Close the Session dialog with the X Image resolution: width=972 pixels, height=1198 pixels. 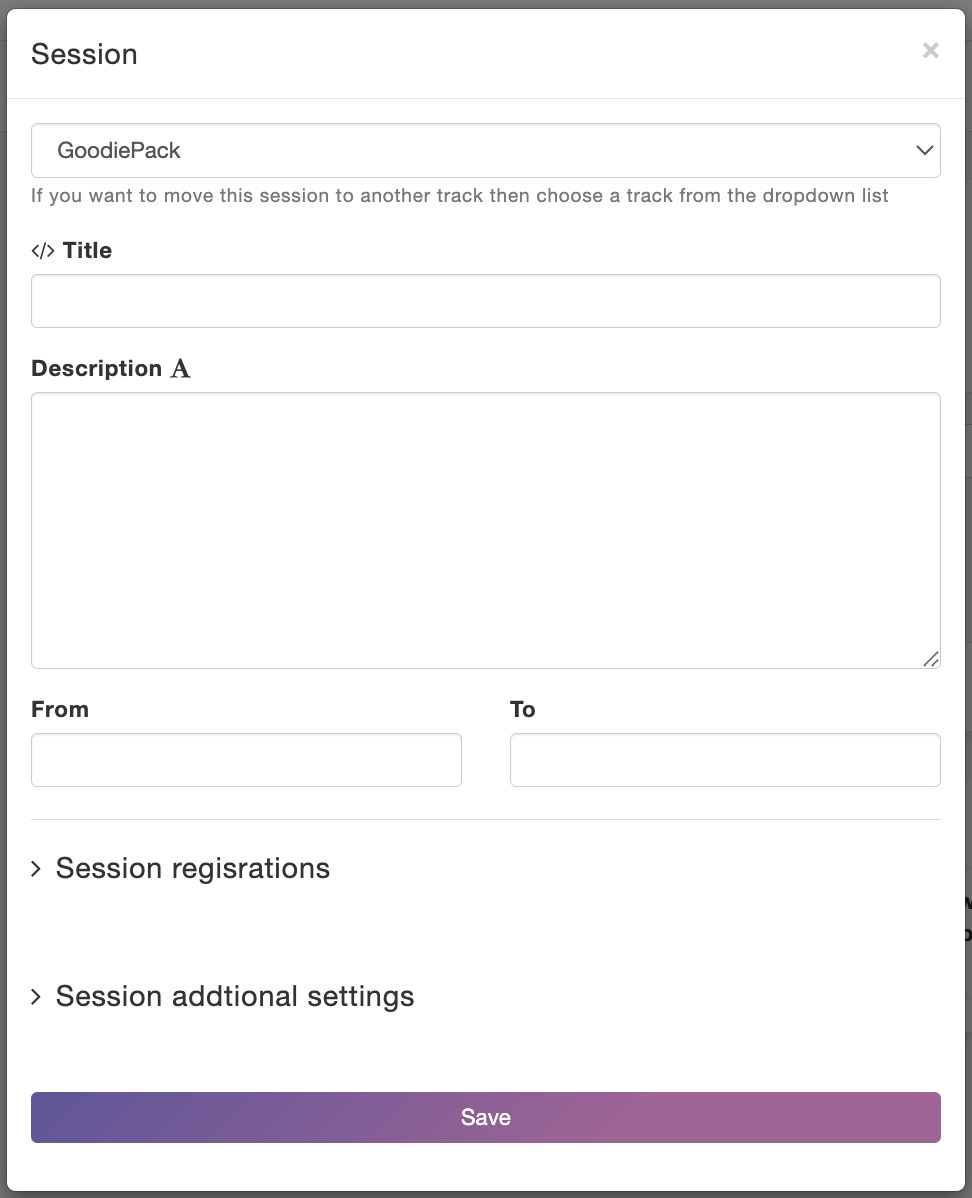point(930,50)
